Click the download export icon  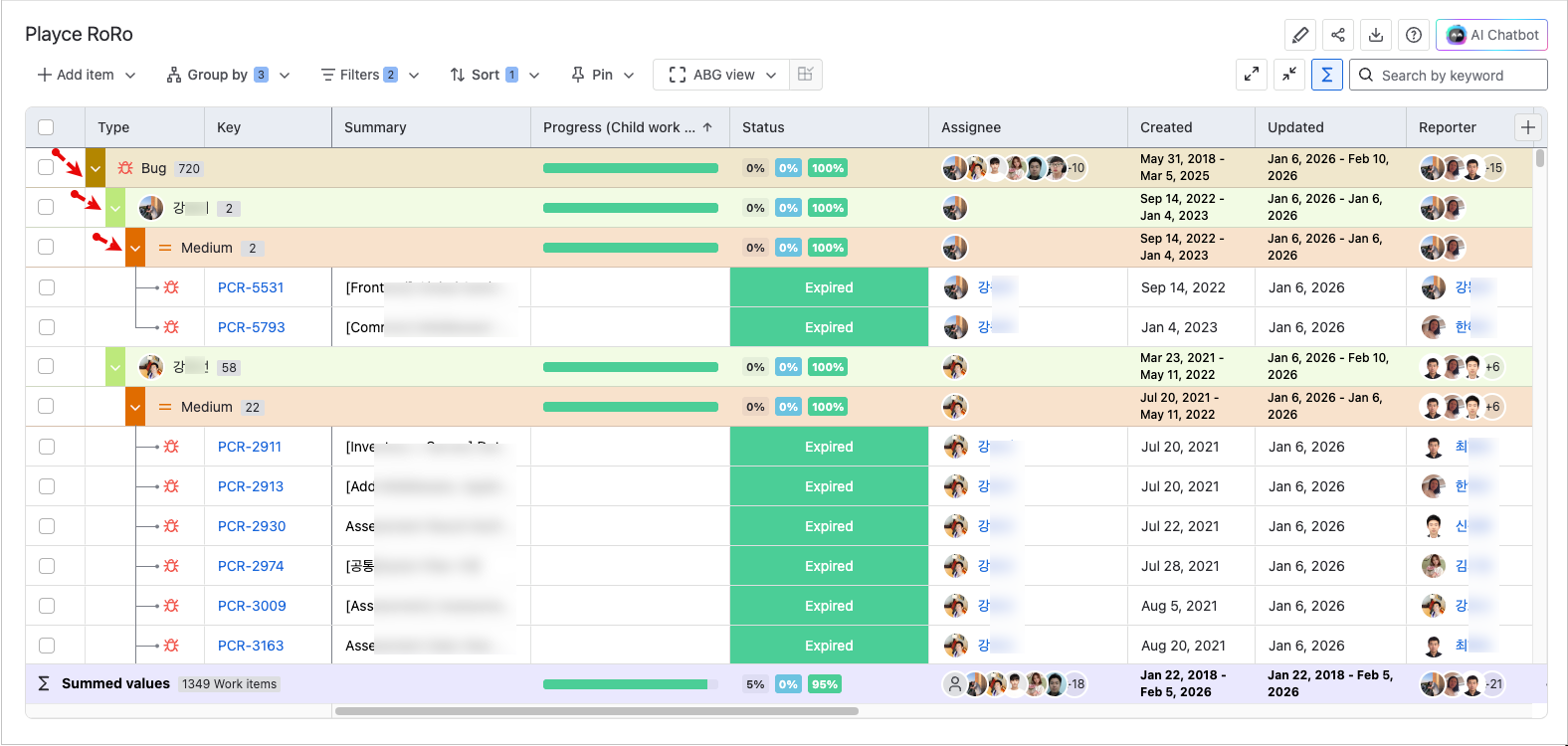1375,35
